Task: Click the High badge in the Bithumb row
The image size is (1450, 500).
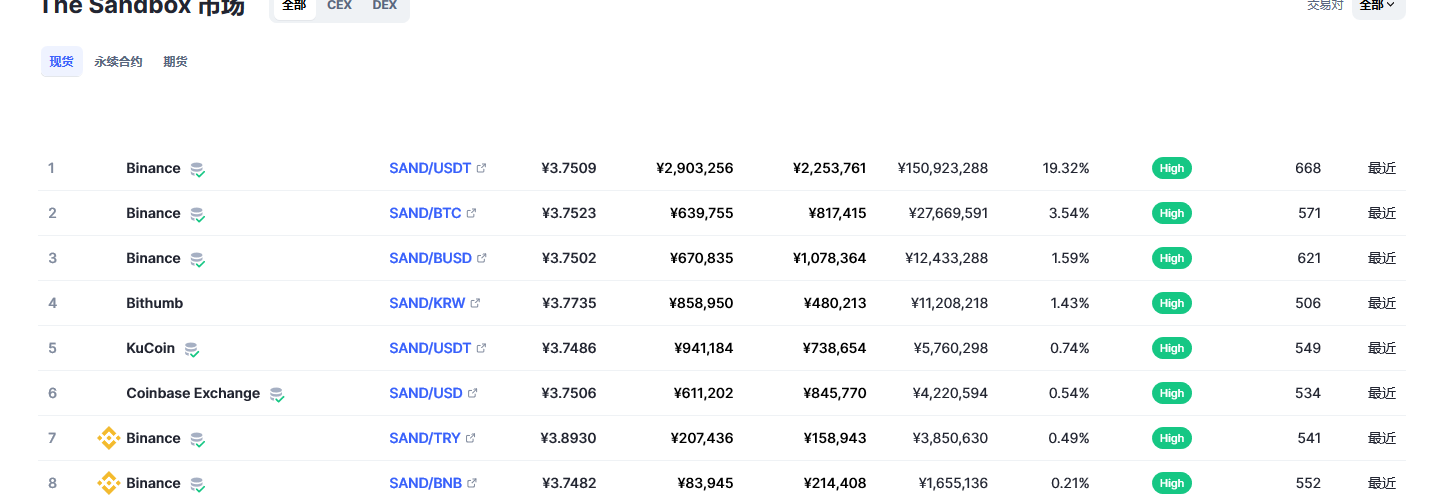Action: point(1171,303)
